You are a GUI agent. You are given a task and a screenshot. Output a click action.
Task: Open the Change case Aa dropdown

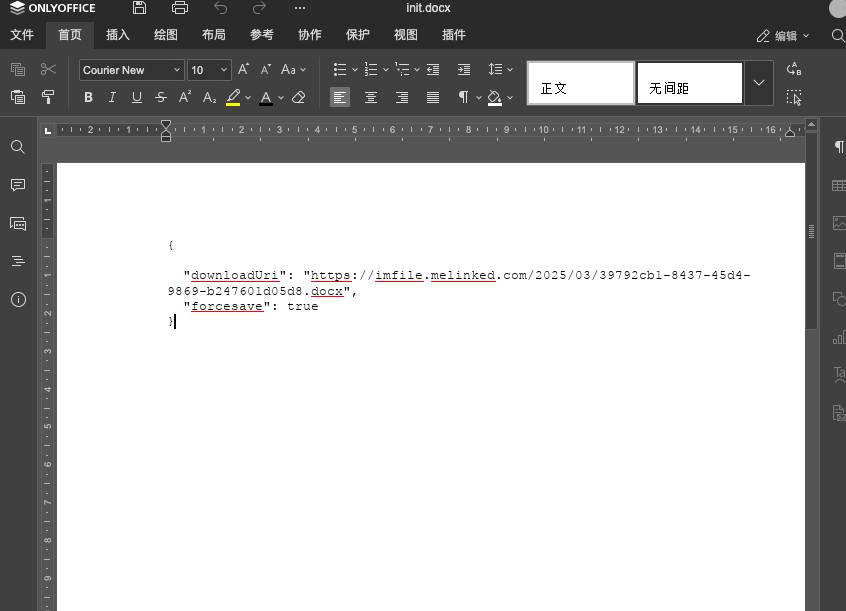click(x=294, y=69)
